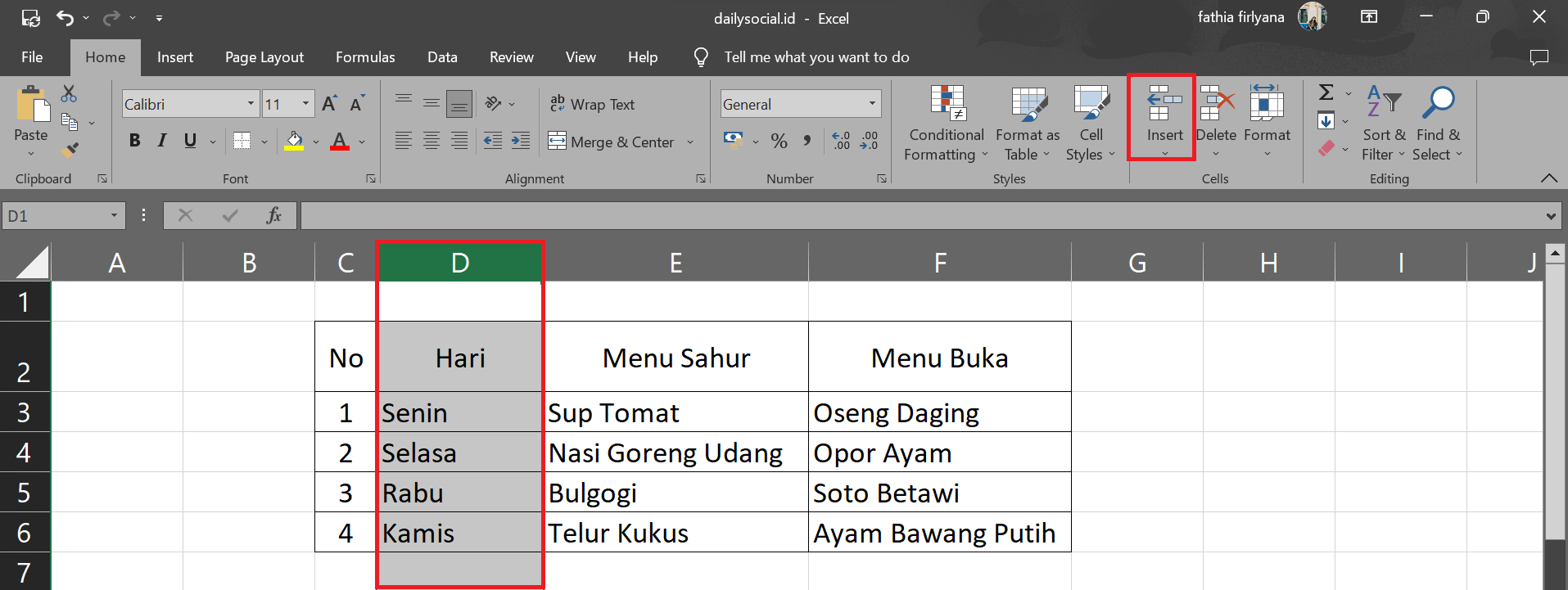Decrease font size with smaller A

(x=357, y=104)
